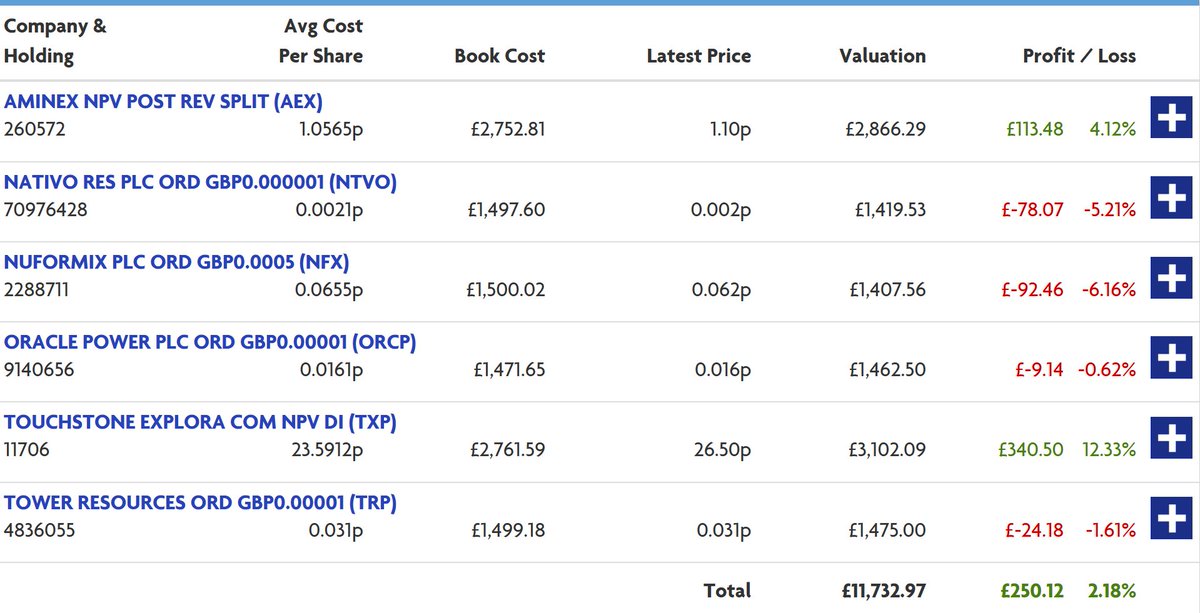This screenshot has width=1200, height=613.
Task: Select Touchstone profit £340.50
Action: click(1033, 449)
